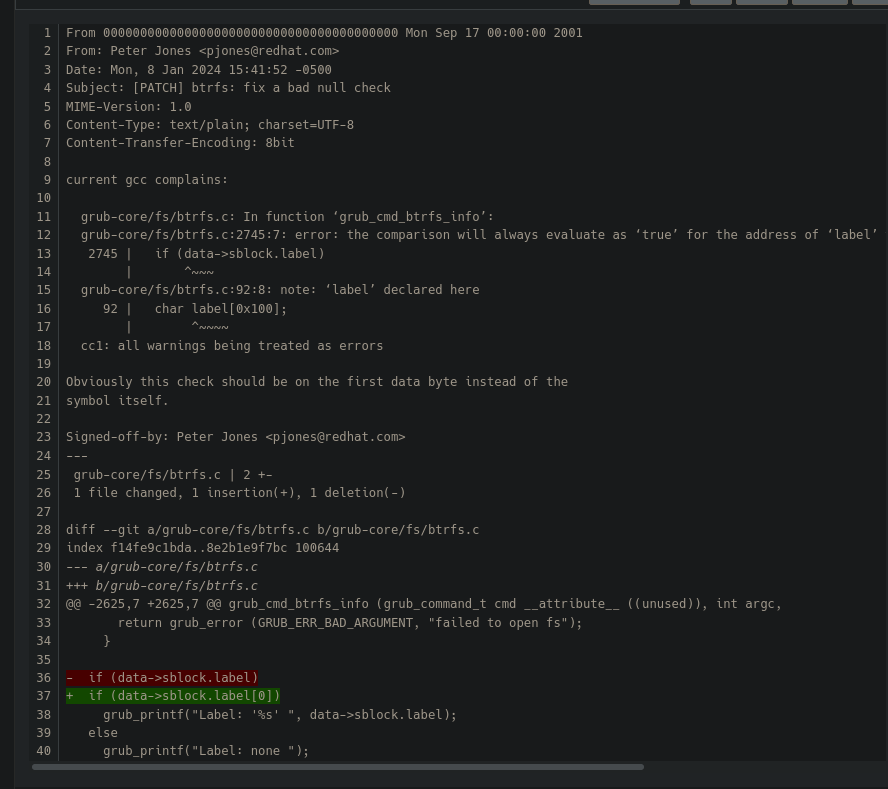The image size is (888, 789).
Task: Click the 'comparison will always evaluate' error line
Action: tap(479, 235)
